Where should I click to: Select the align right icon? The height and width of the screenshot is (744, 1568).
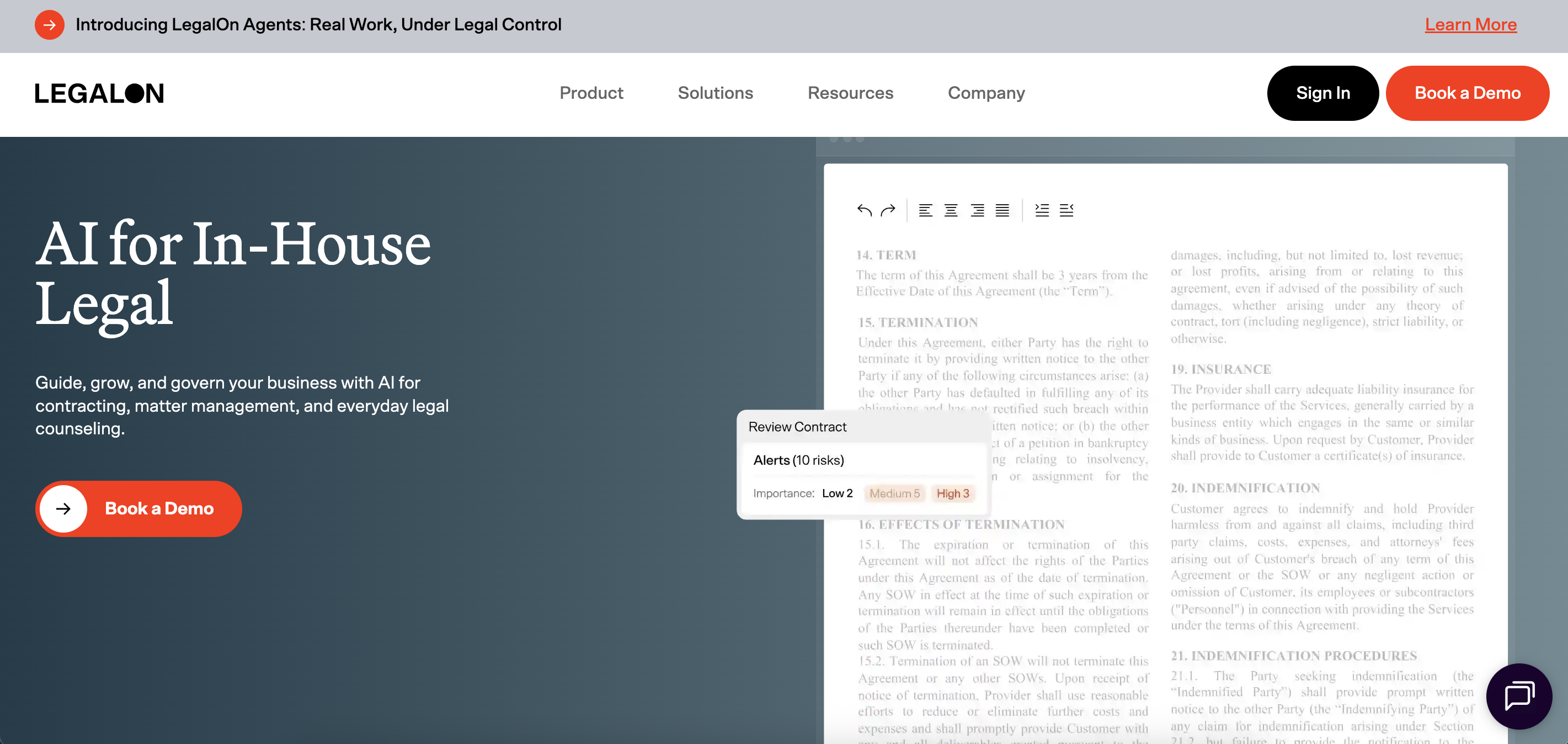[977, 211]
